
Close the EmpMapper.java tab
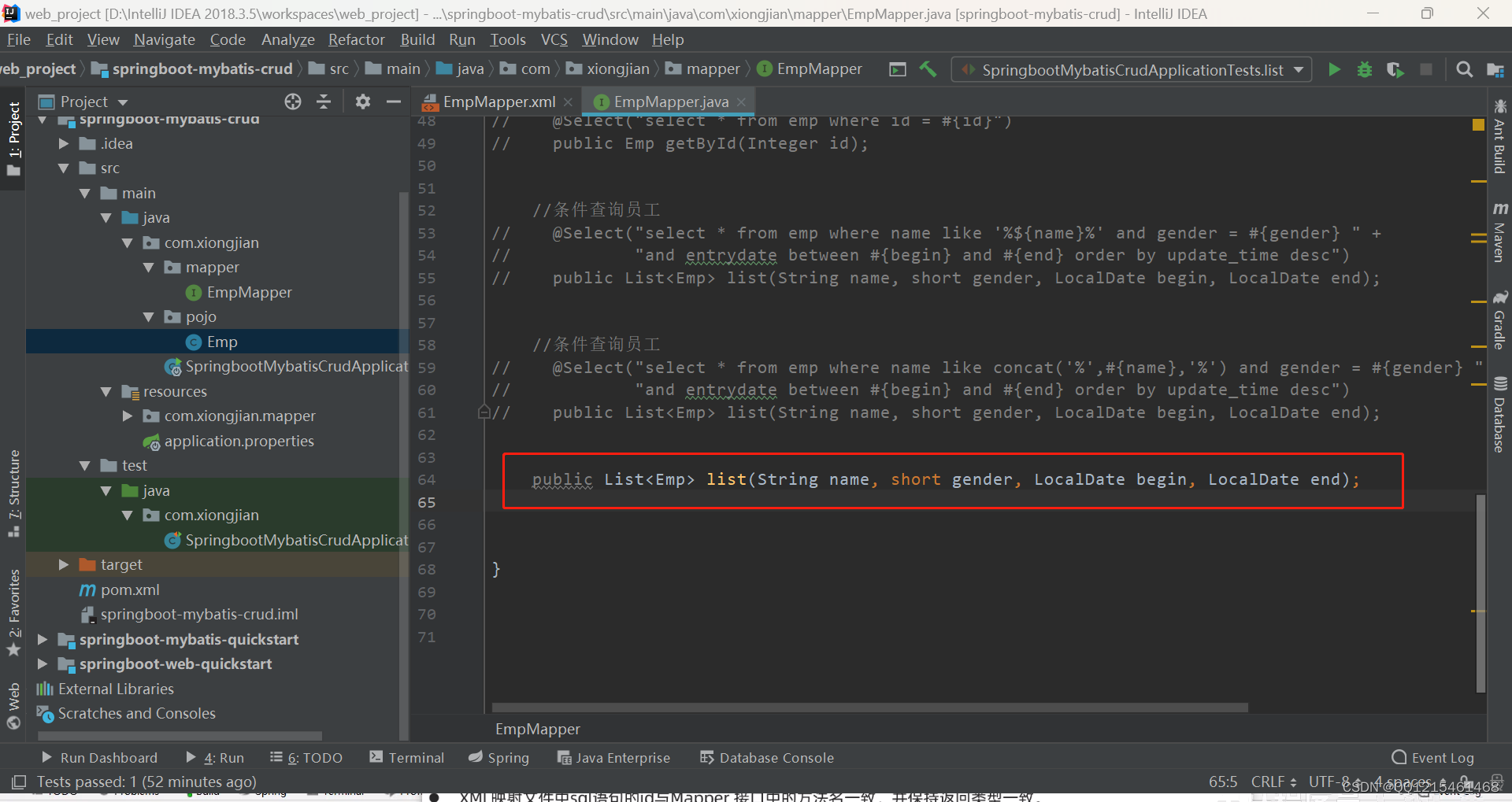click(741, 102)
